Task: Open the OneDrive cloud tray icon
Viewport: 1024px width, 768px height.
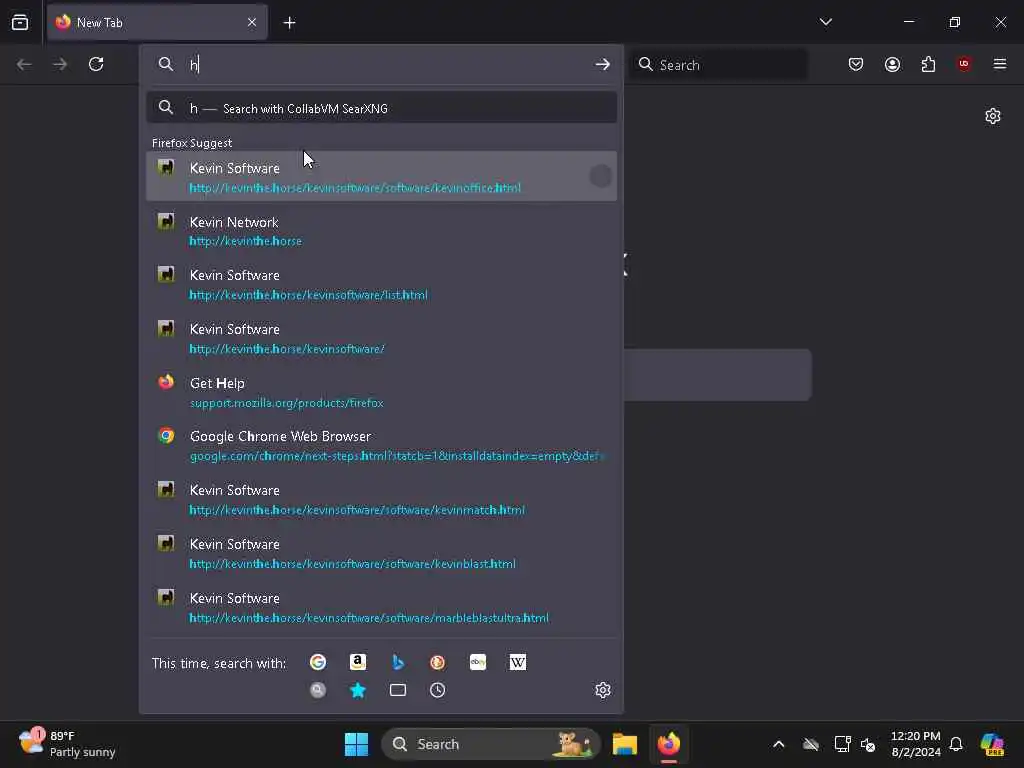Action: (x=810, y=744)
